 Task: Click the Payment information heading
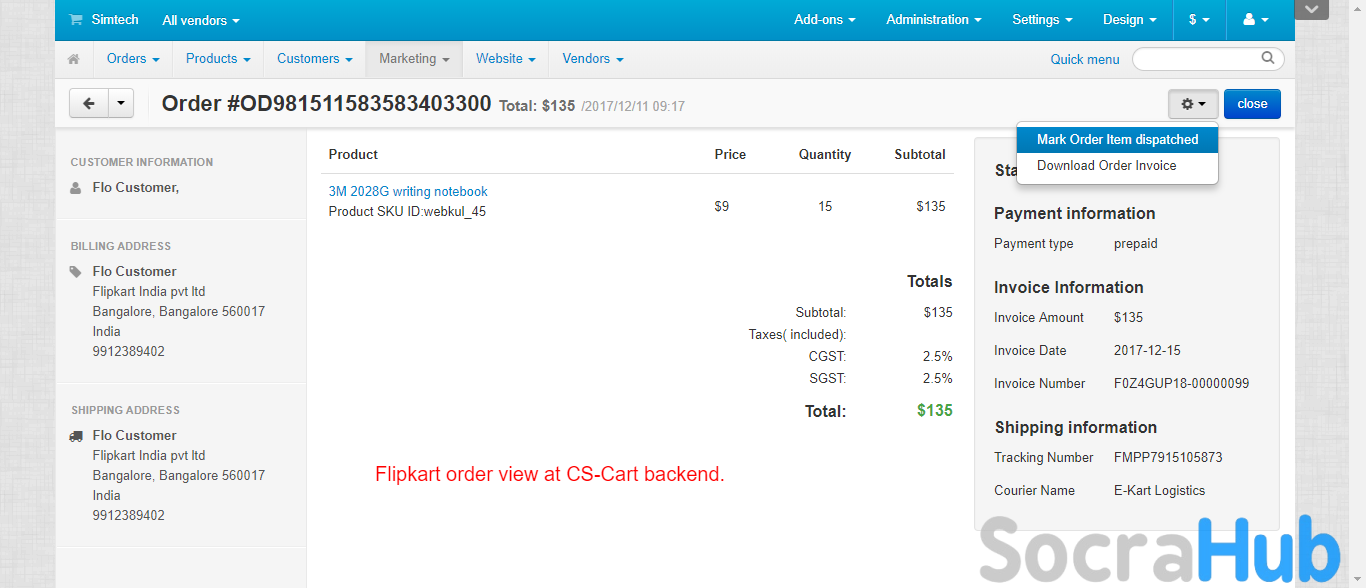click(1075, 214)
